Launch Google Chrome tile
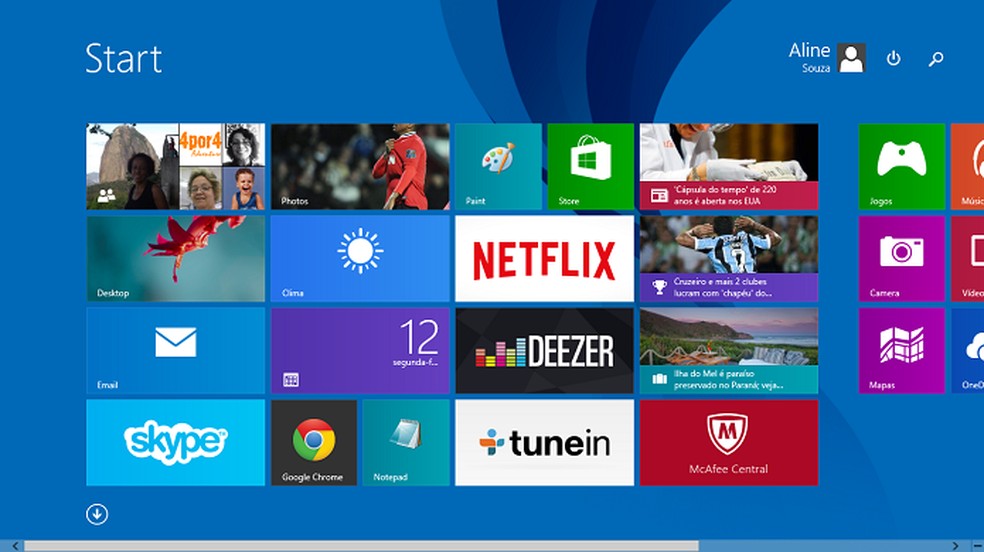The width and height of the screenshot is (984, 552). coord(314,443)
